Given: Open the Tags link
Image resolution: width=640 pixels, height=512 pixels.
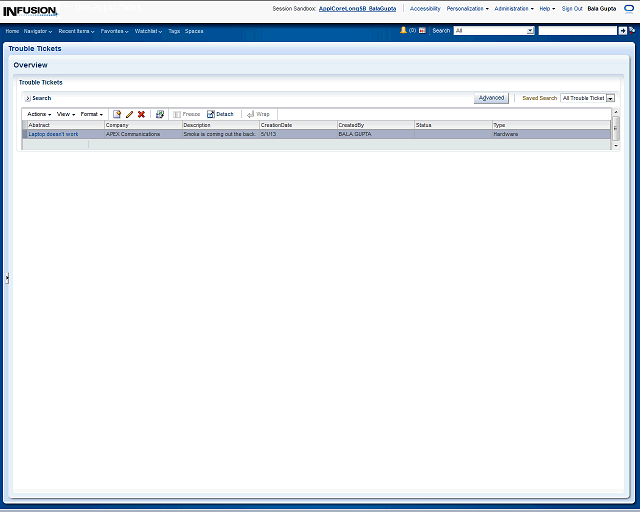Looking at the screenshot, I should [174, 31].
